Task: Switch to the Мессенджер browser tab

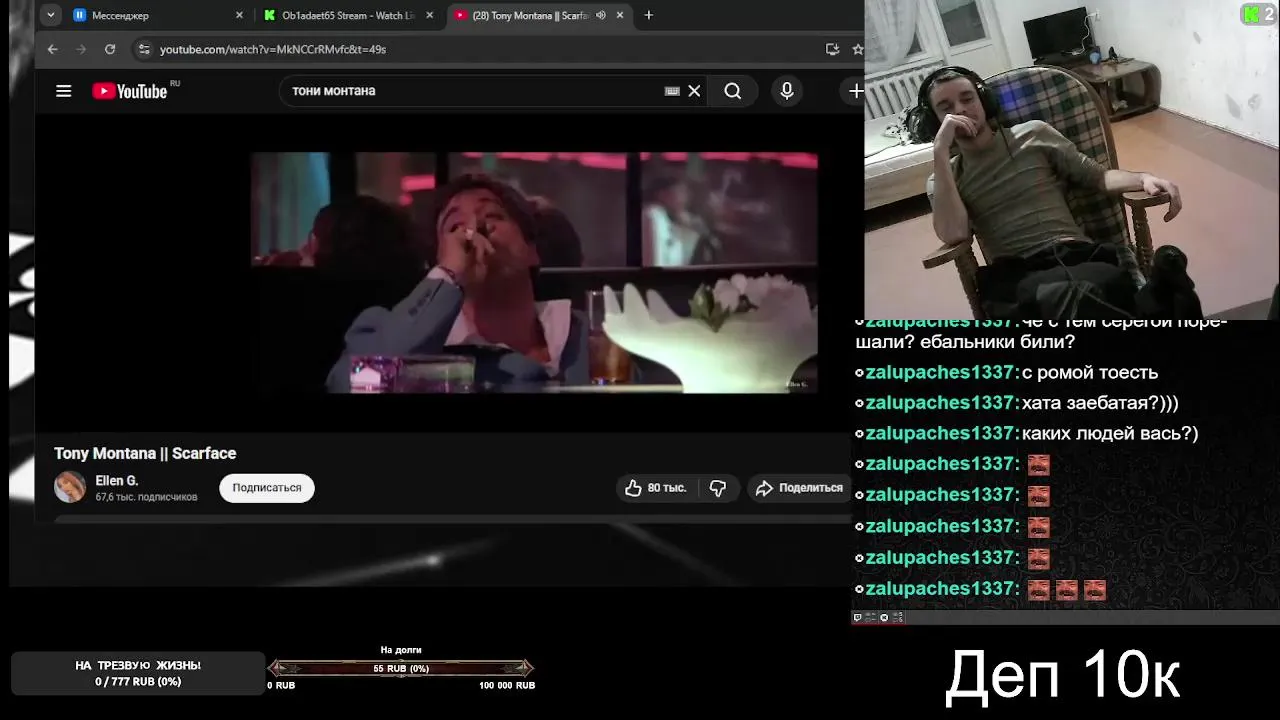Action: click(158, 15)
